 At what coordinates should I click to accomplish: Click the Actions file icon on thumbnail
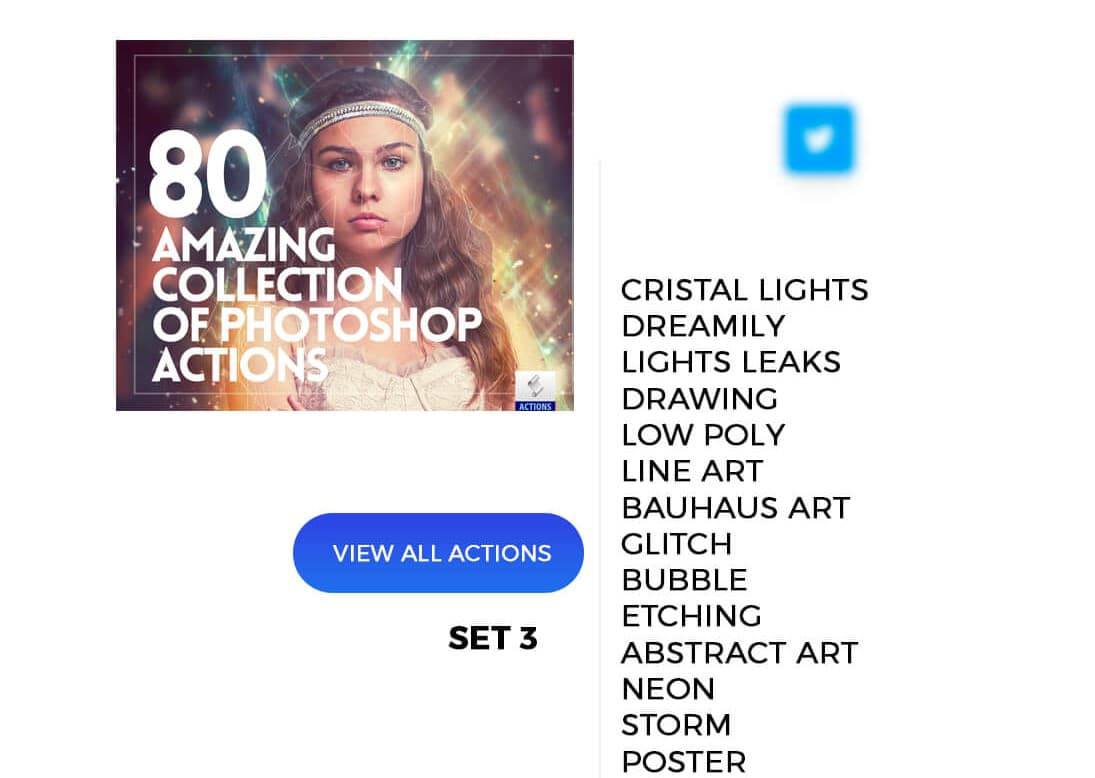click(x=536, y=391)
